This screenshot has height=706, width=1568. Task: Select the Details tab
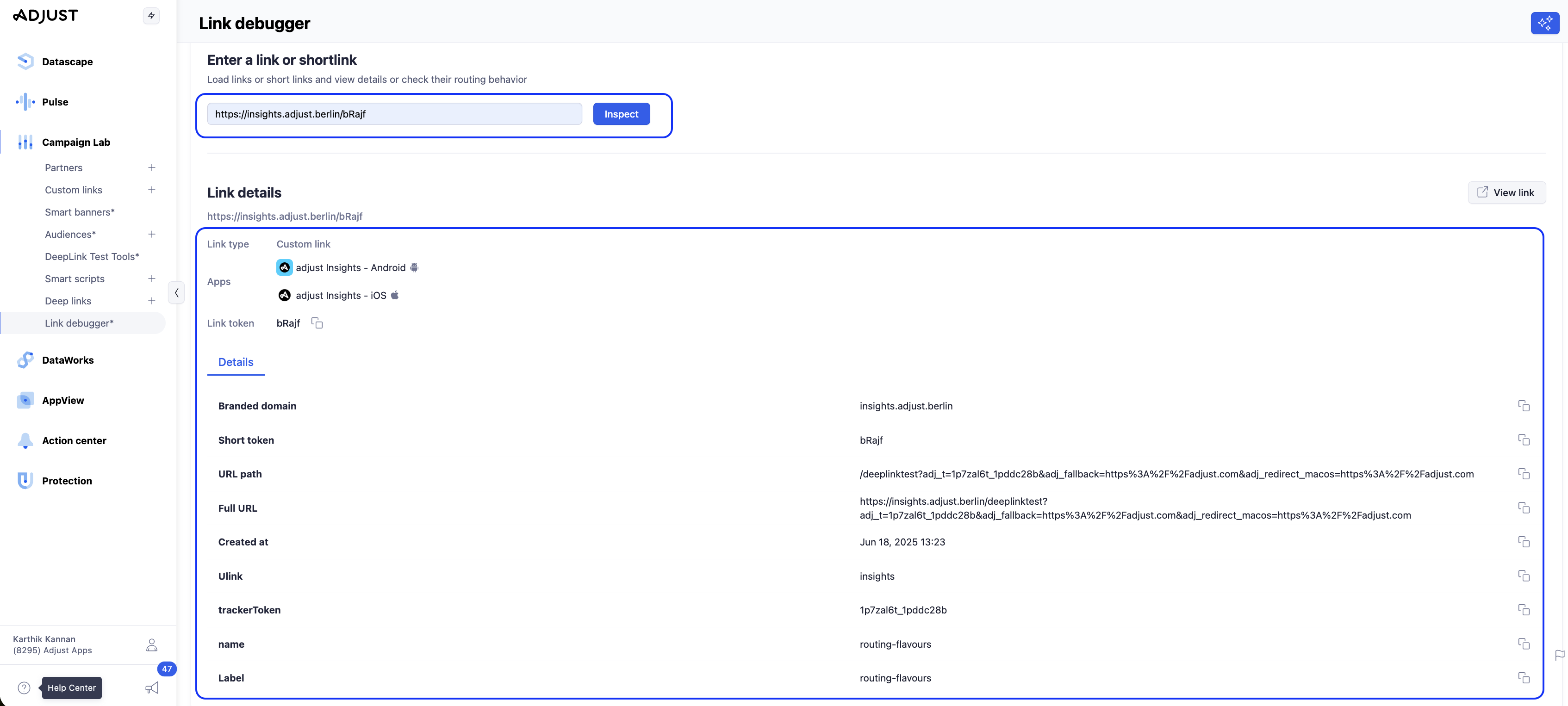tap(236, 362)
